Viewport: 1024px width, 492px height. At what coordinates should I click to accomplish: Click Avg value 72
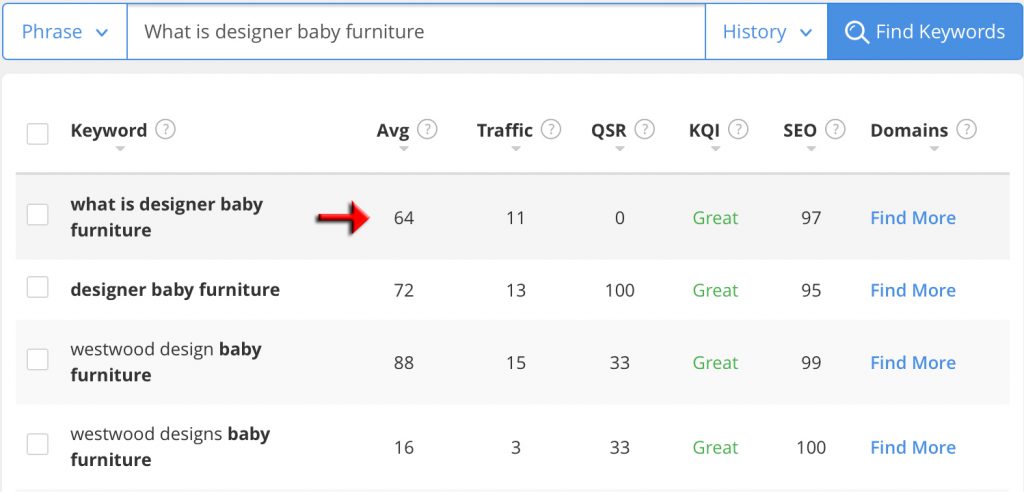pyautogui.click(x=404, y=290)
